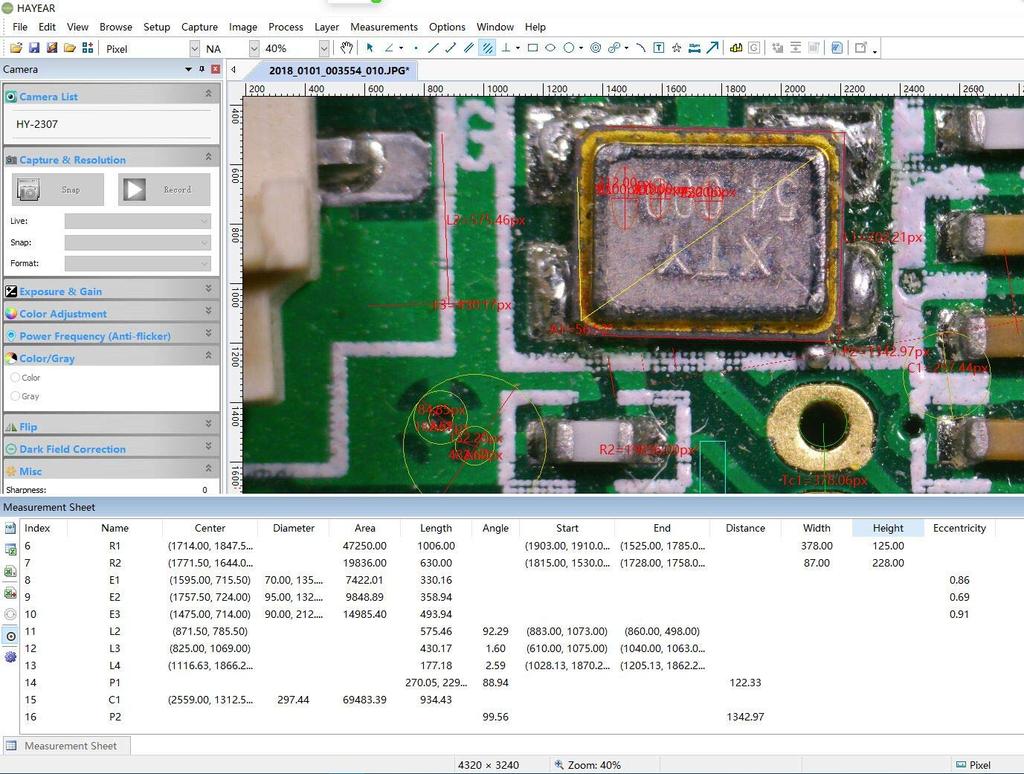Select the hand pan tool
Image resolution: width=1024 pixels, height=774 pixels.
click(x=347, y=48)
